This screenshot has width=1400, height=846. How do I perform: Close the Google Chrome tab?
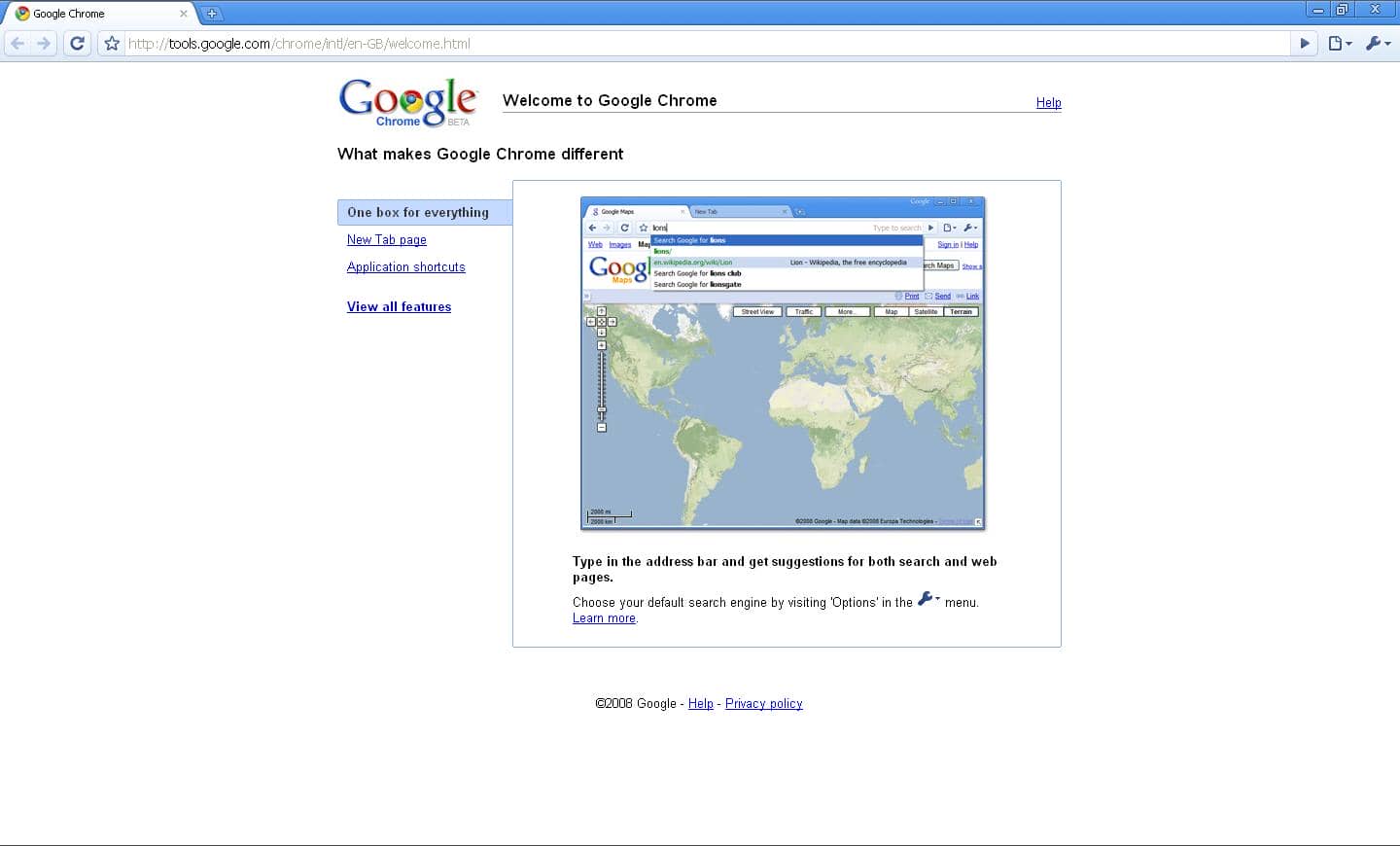point(183,14)
